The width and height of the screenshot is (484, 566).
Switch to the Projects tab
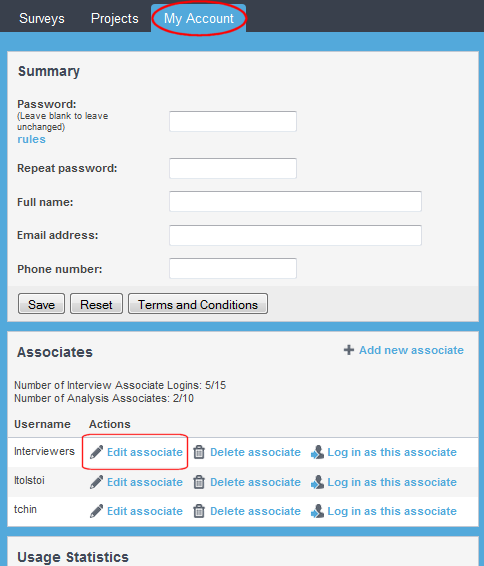click(114, 18)
